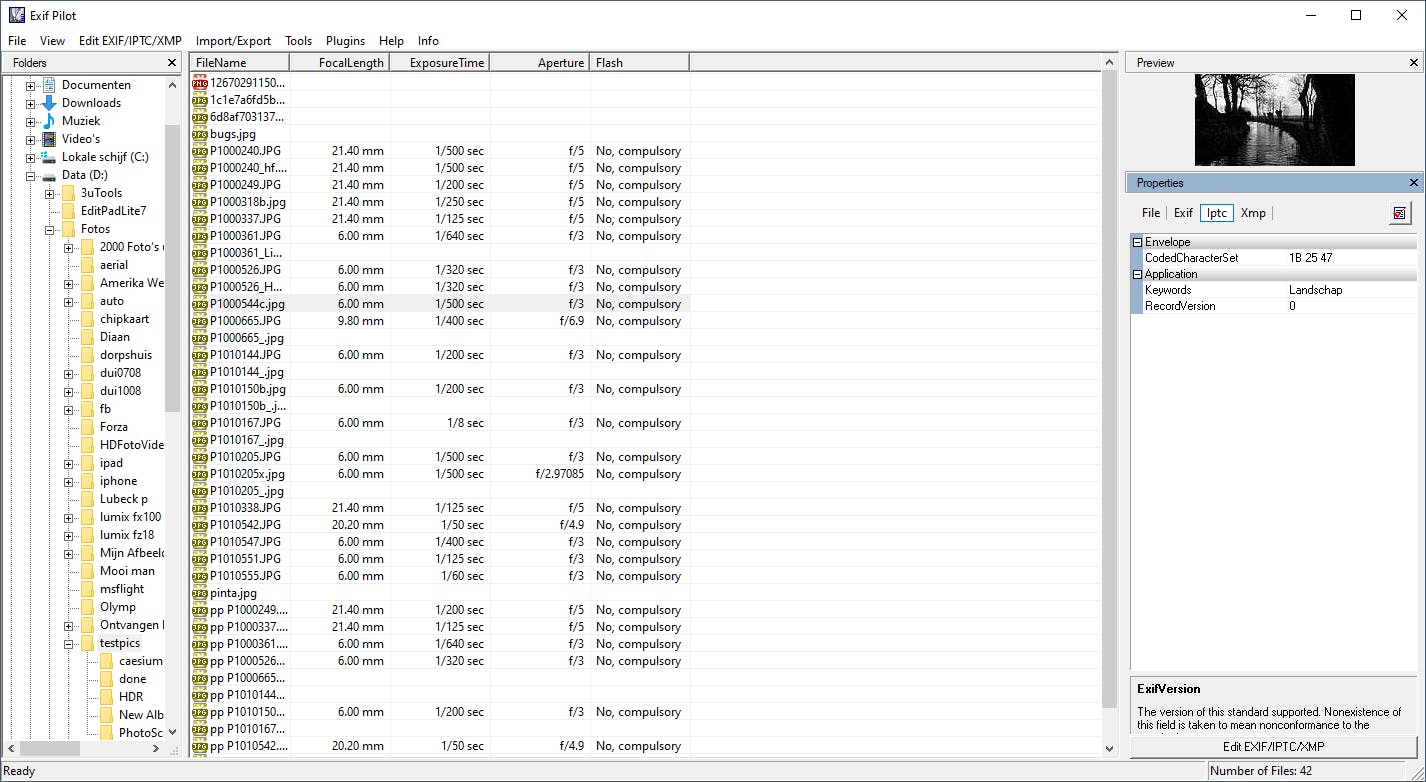Click the folder icon of EditPadLite7
Image resolution: width=1426 pixels, height=782 pixels.
(68, 211)
